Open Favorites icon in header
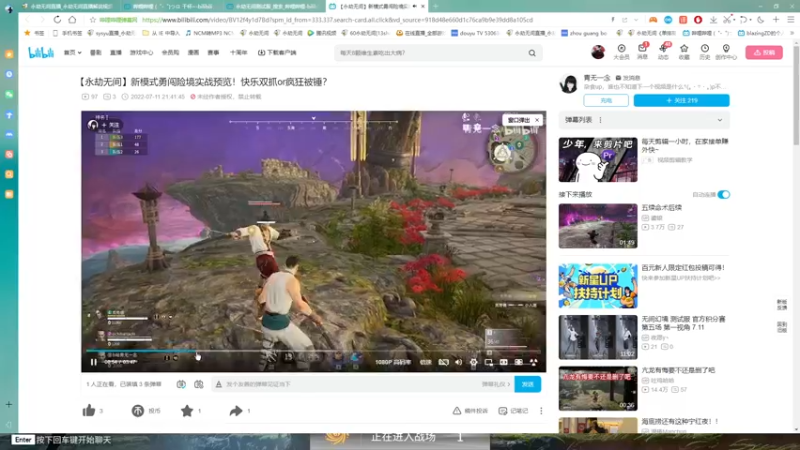 (x=684, y=52)
